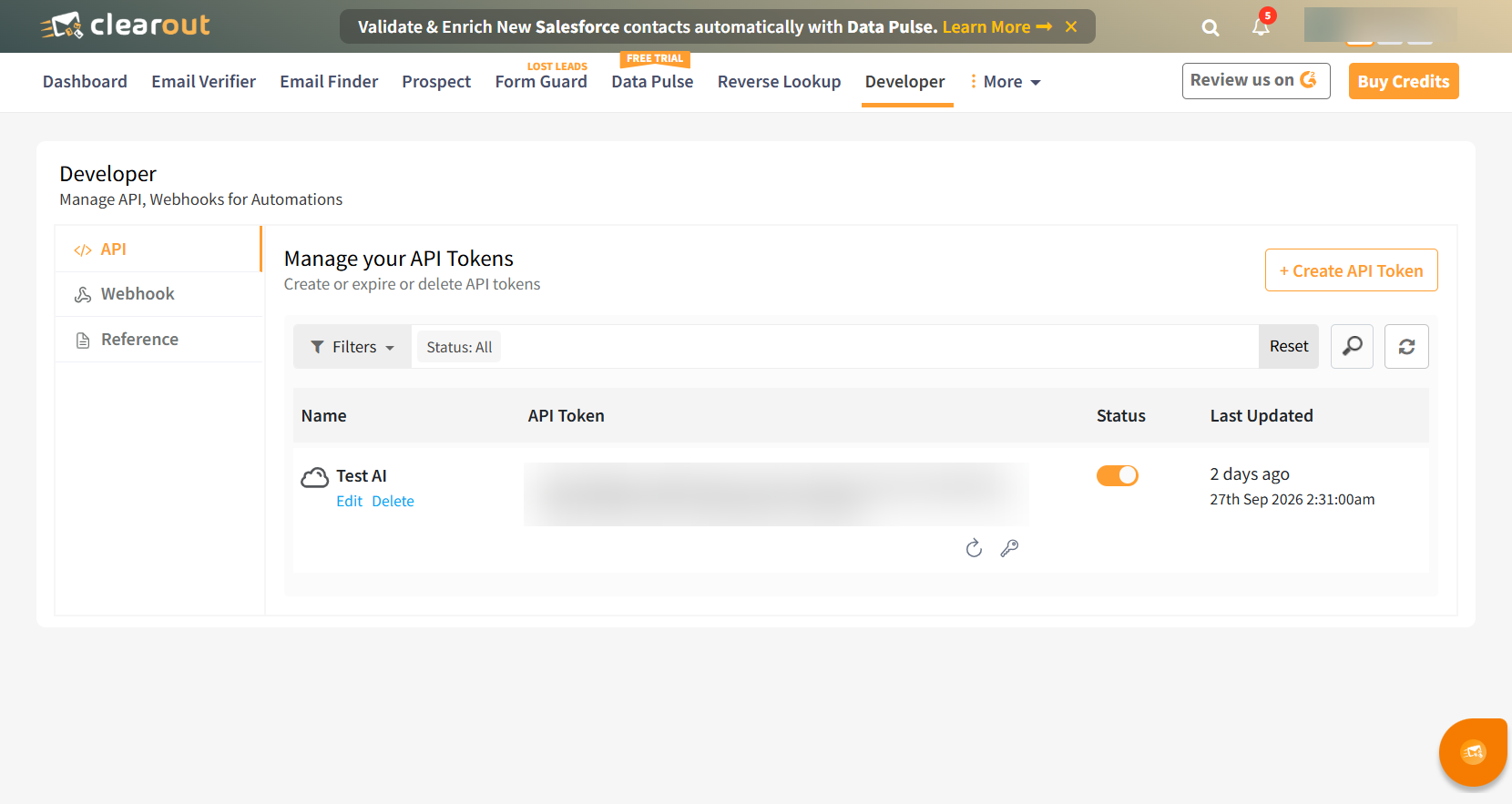Screen dimensions: 1512x804
Task: Click the blurred API token field
Action: point(776,494)
